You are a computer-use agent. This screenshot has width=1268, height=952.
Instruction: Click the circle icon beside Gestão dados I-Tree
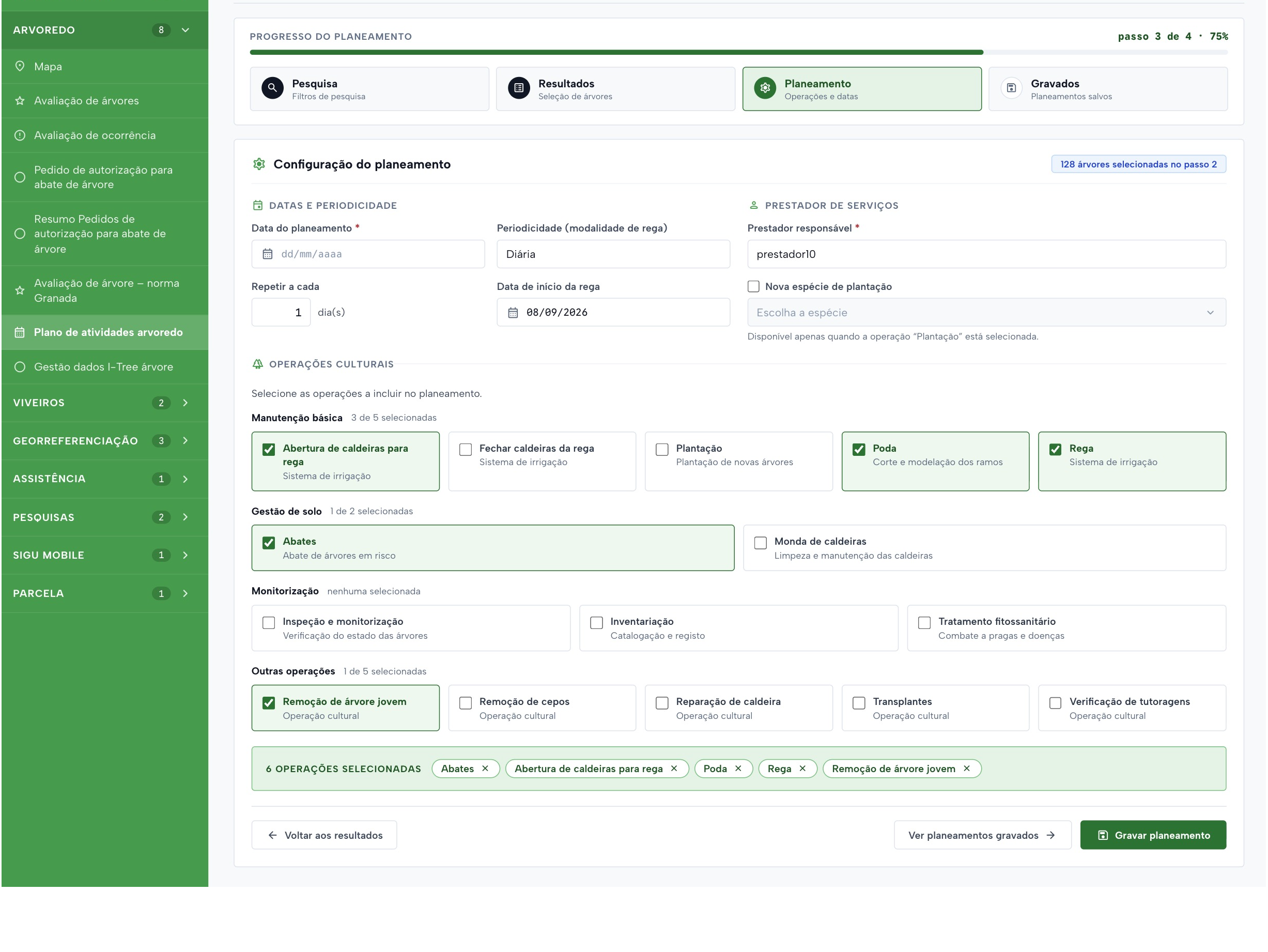(20, 367)
